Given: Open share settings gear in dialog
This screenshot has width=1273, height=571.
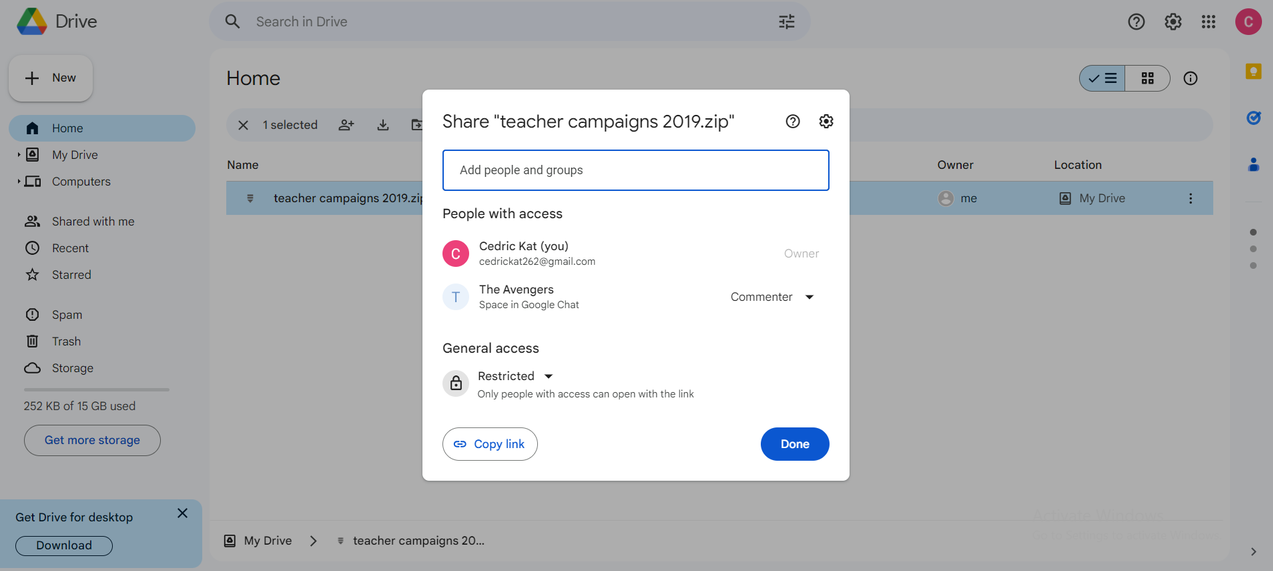Looking at the screenshot, I should [x=826, y=121].
